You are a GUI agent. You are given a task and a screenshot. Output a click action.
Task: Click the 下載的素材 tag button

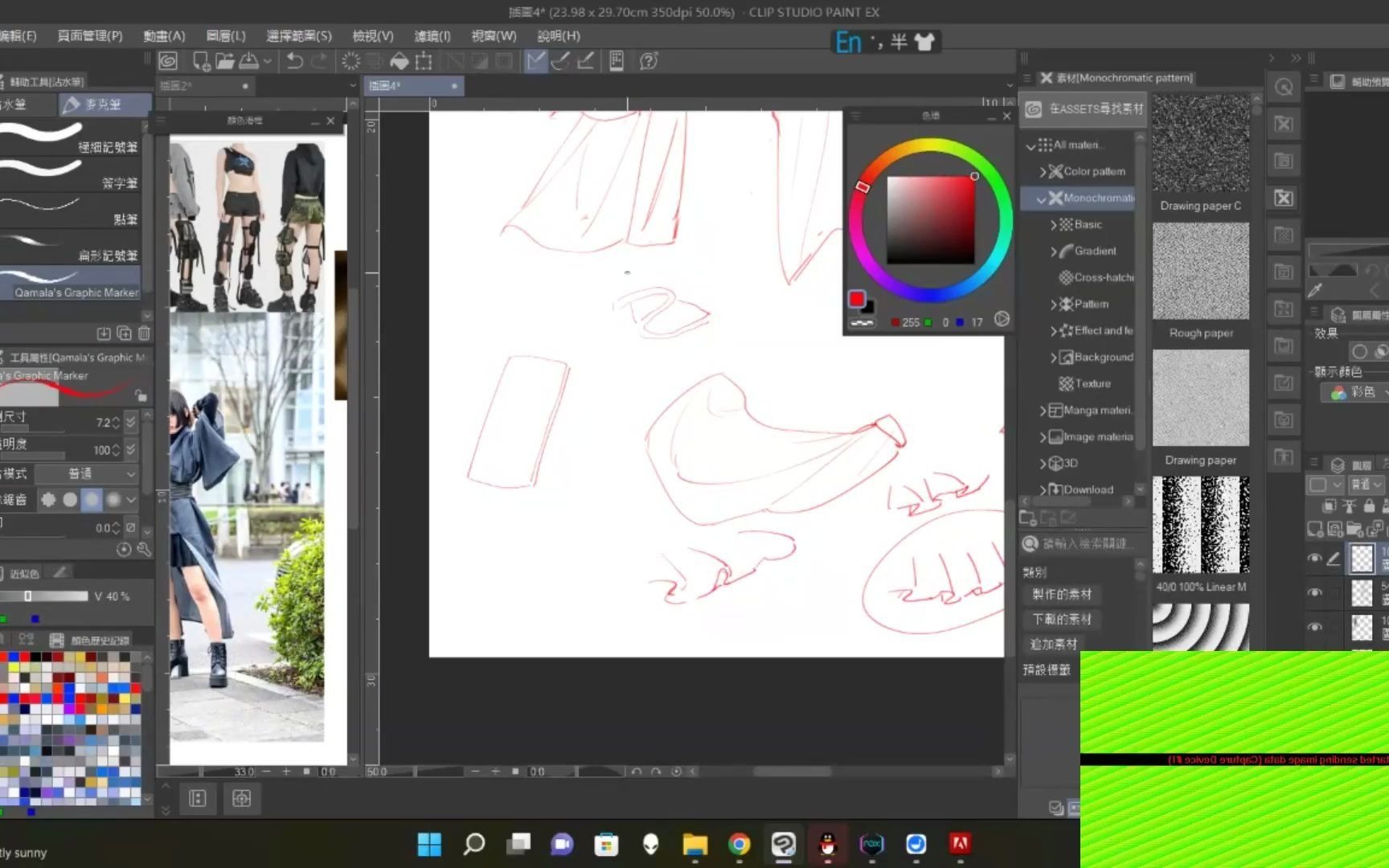(1062, 619)
